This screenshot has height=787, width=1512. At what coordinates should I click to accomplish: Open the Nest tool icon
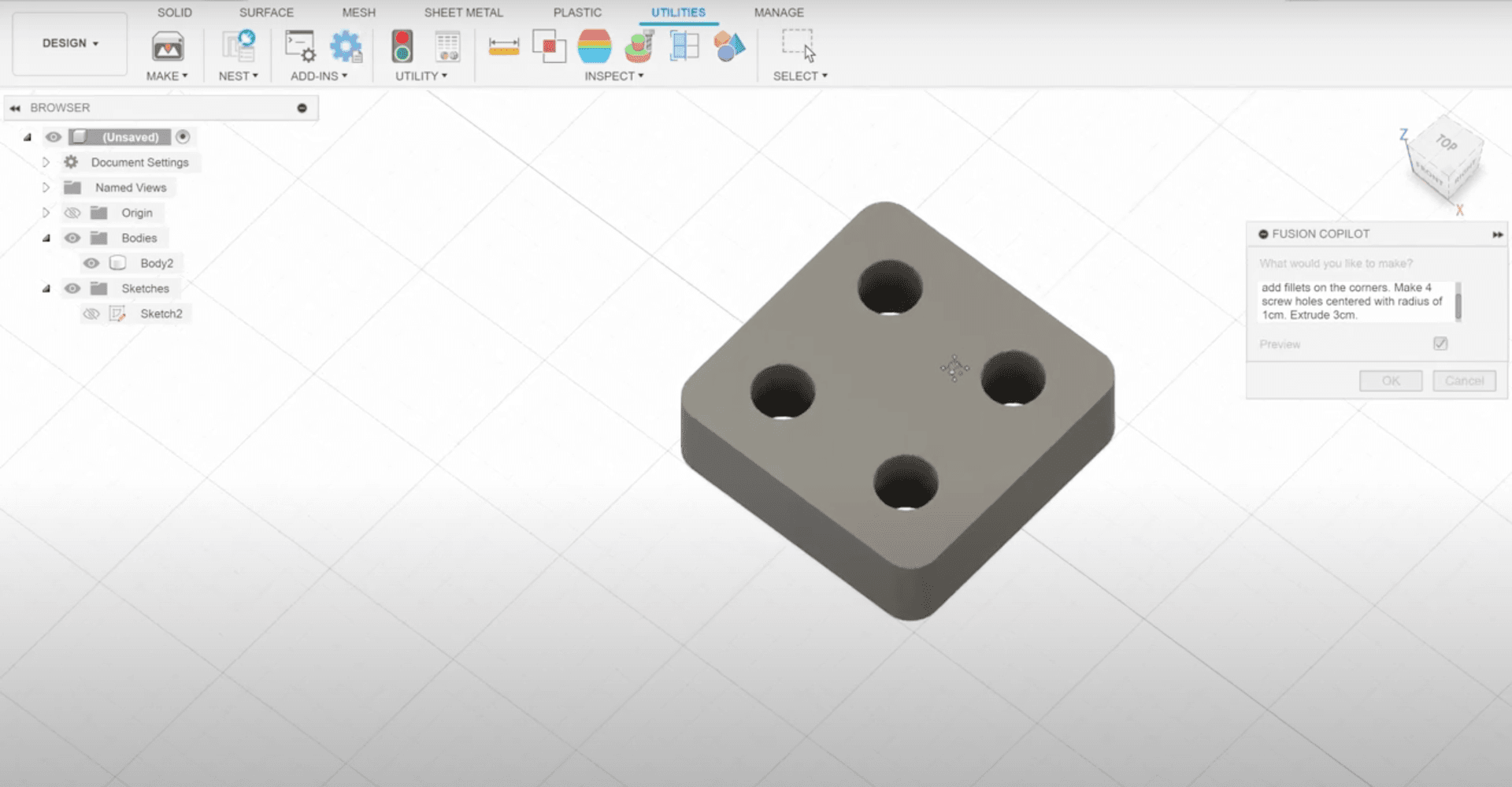click(238, 46)
